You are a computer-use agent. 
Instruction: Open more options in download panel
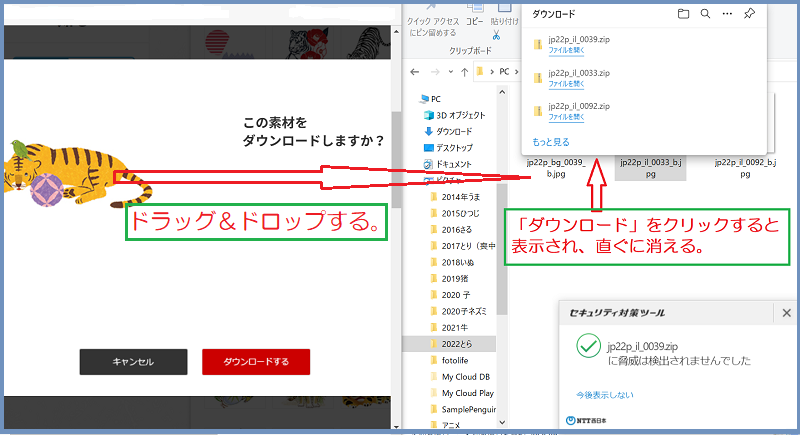[727, 14]
